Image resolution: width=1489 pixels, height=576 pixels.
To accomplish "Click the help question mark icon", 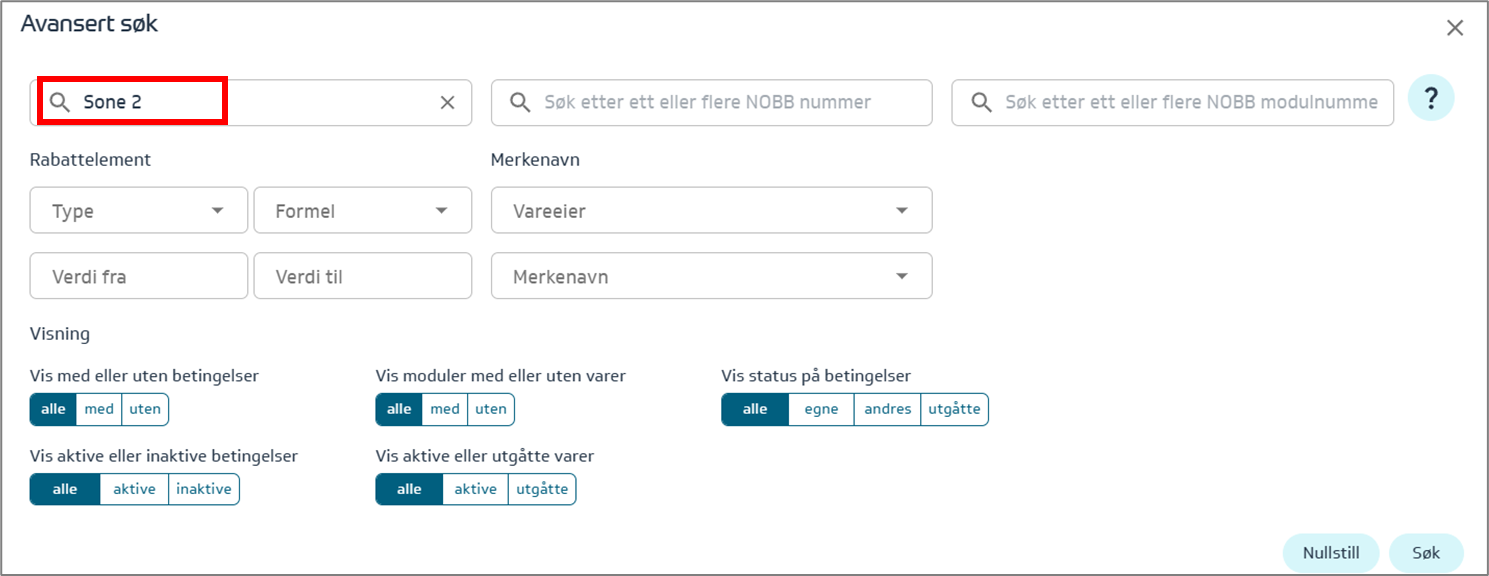I will (1431, 98).
